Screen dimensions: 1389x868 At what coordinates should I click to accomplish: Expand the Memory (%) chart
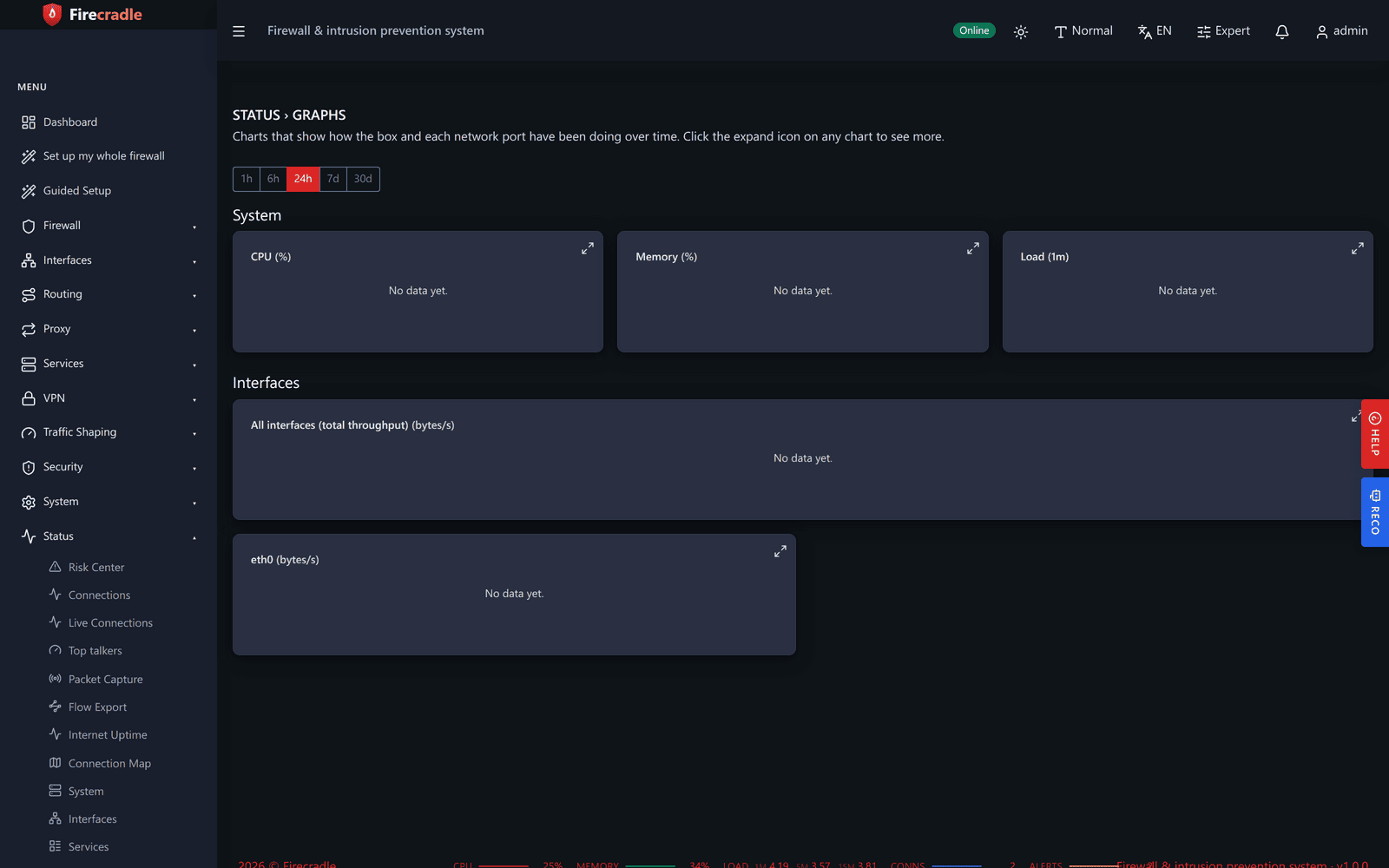pyautogui.click(x=973, y=248)
